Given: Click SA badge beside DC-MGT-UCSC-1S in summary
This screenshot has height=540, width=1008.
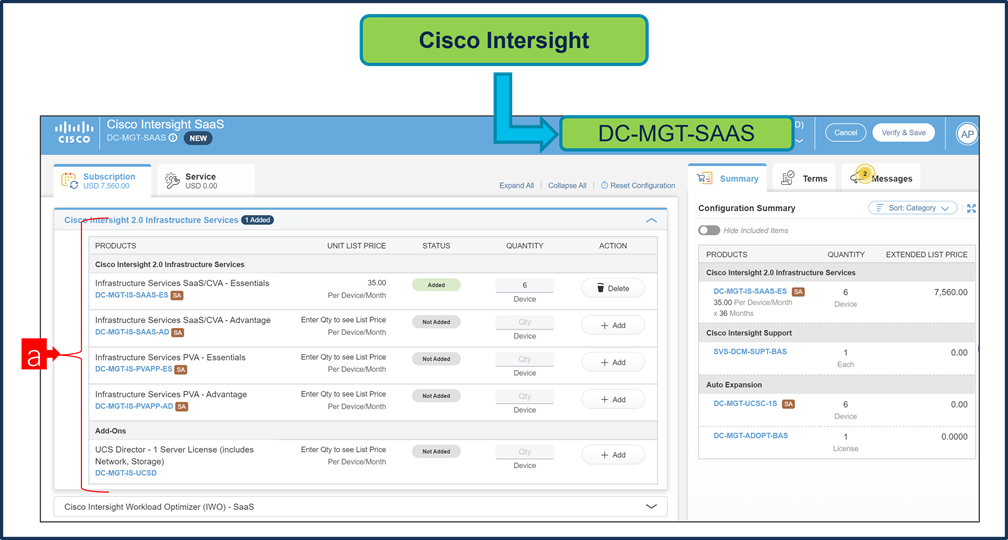Looking at the screenshot, I should coord(788,404).
